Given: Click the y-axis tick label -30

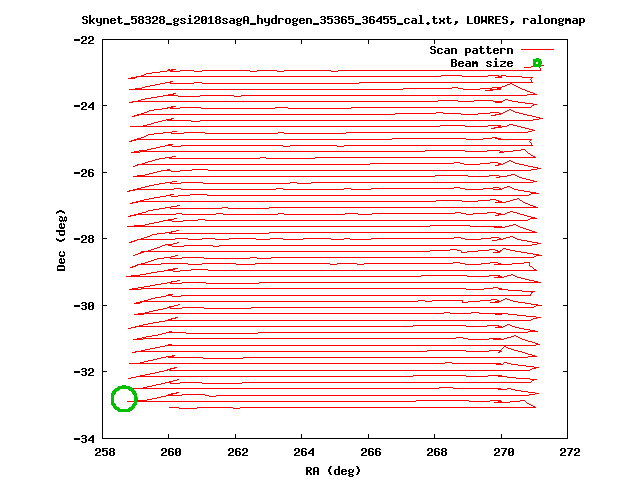Looking at the screenshot, I should (x=84, y=306).
